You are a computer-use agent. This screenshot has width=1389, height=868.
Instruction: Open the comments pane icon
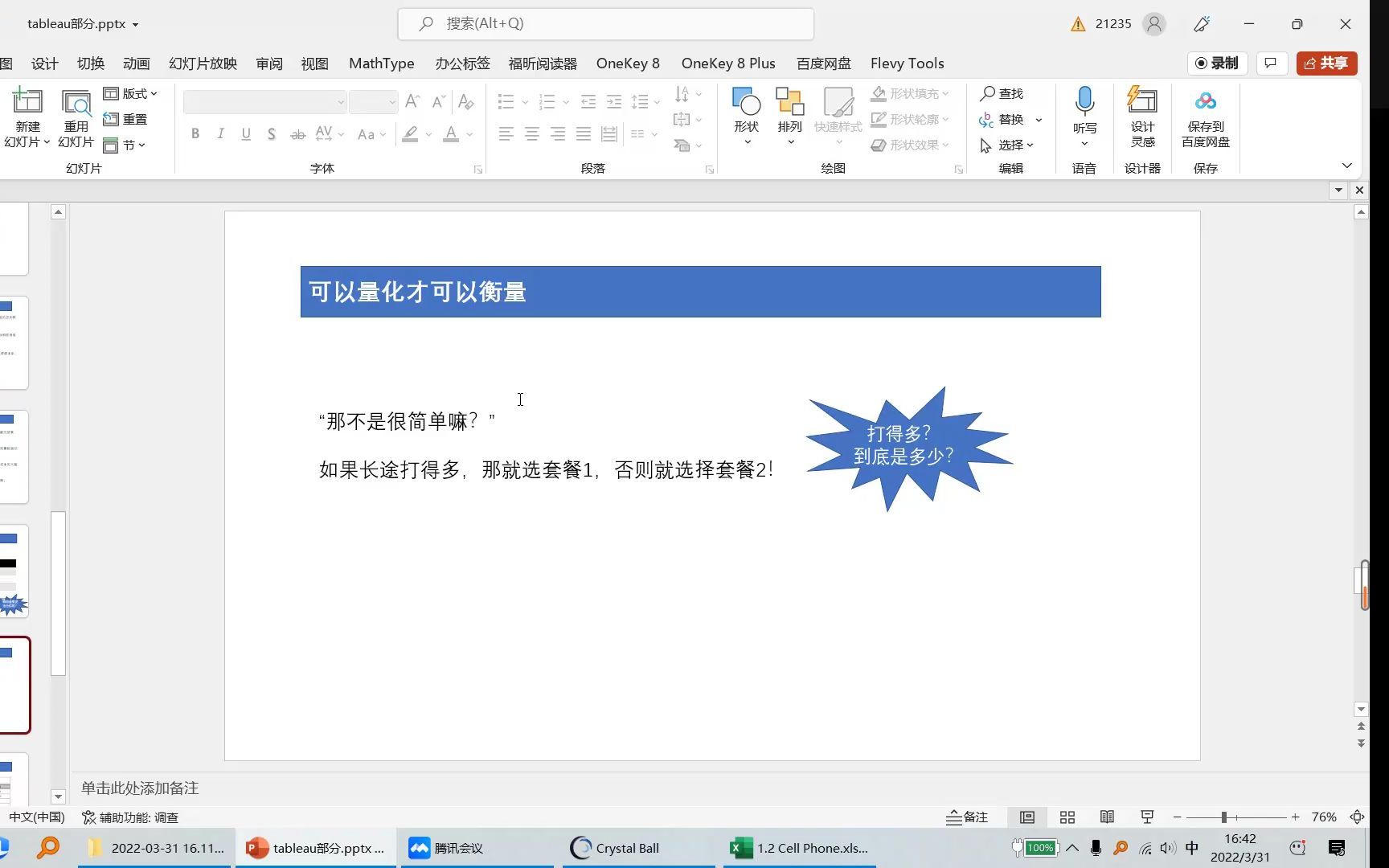tap(1271, 63)
